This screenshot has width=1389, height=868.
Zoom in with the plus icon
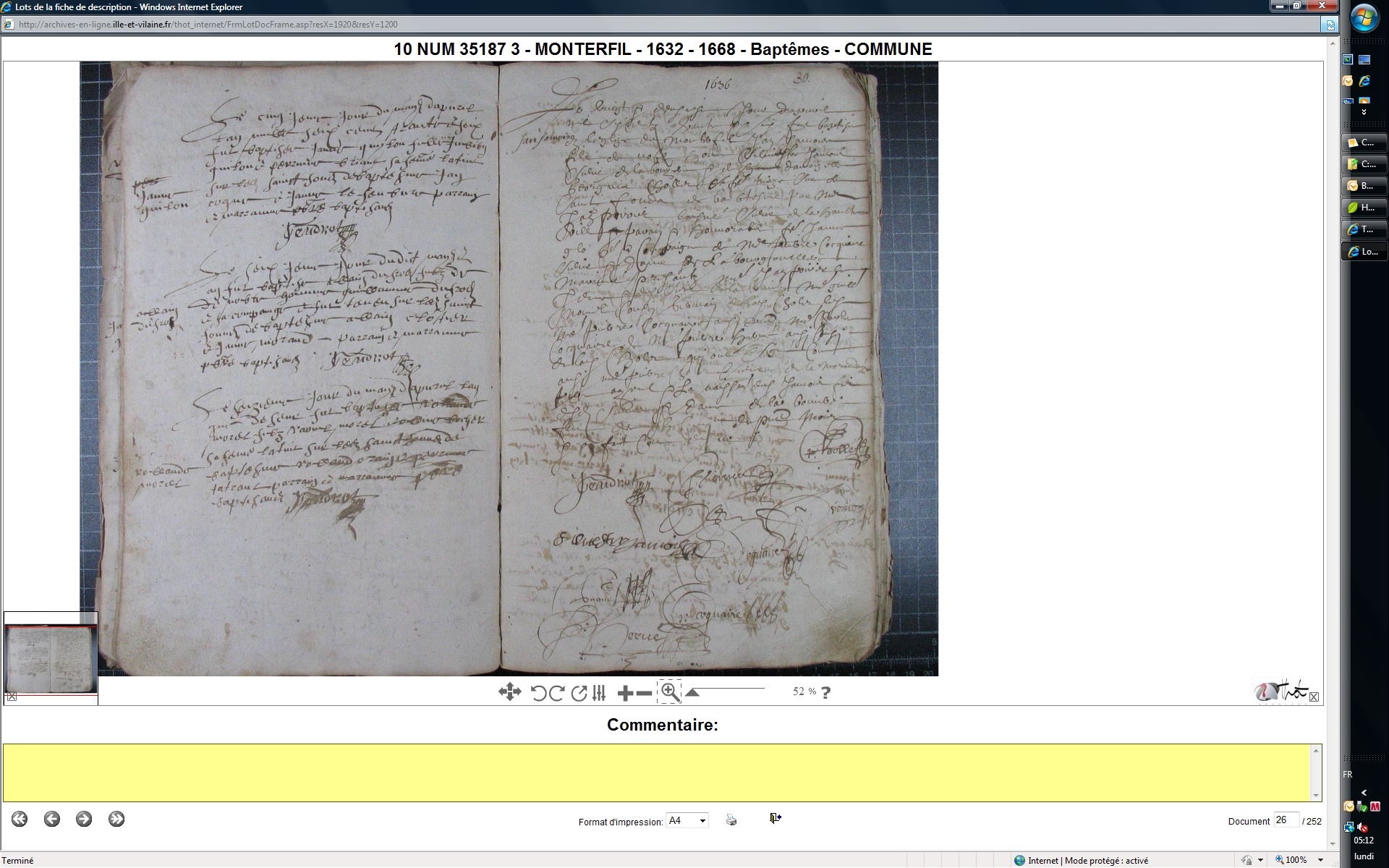625,694
